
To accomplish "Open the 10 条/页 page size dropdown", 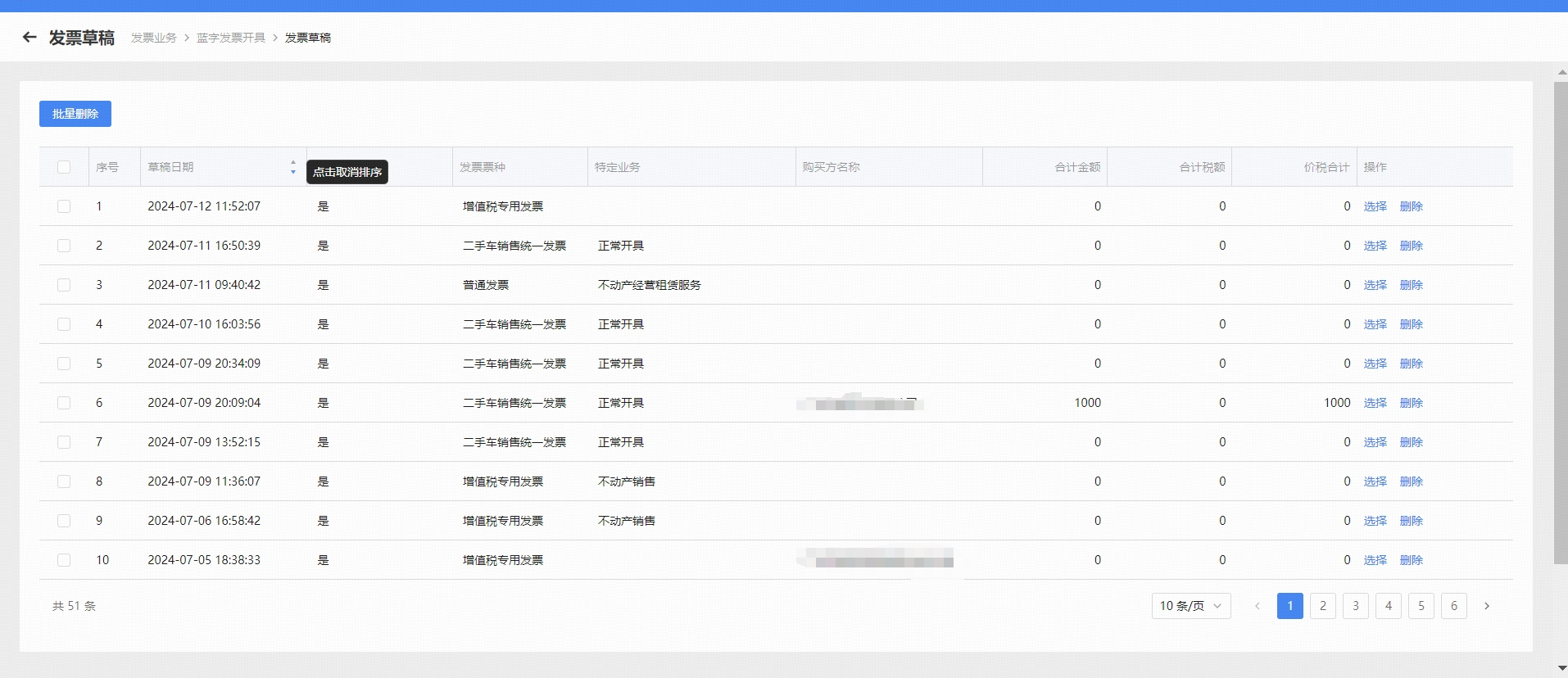I will pyautogui.click(x=1191, y=606).
